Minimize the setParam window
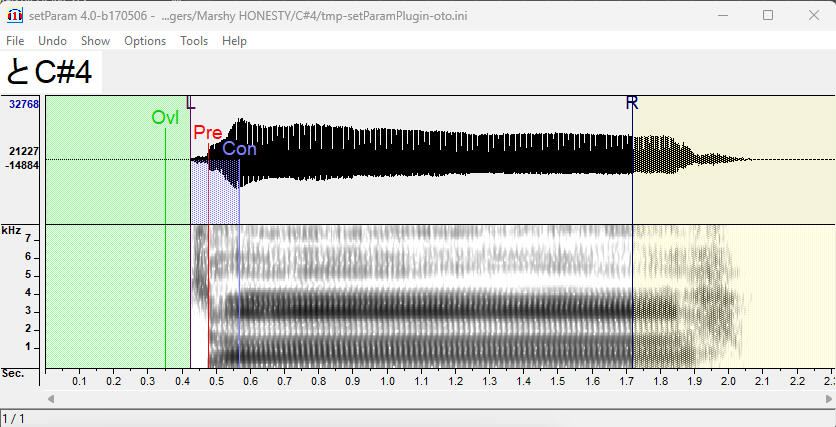Image resolution: width=836 pixels, height=427 pixels. (722, 15)
